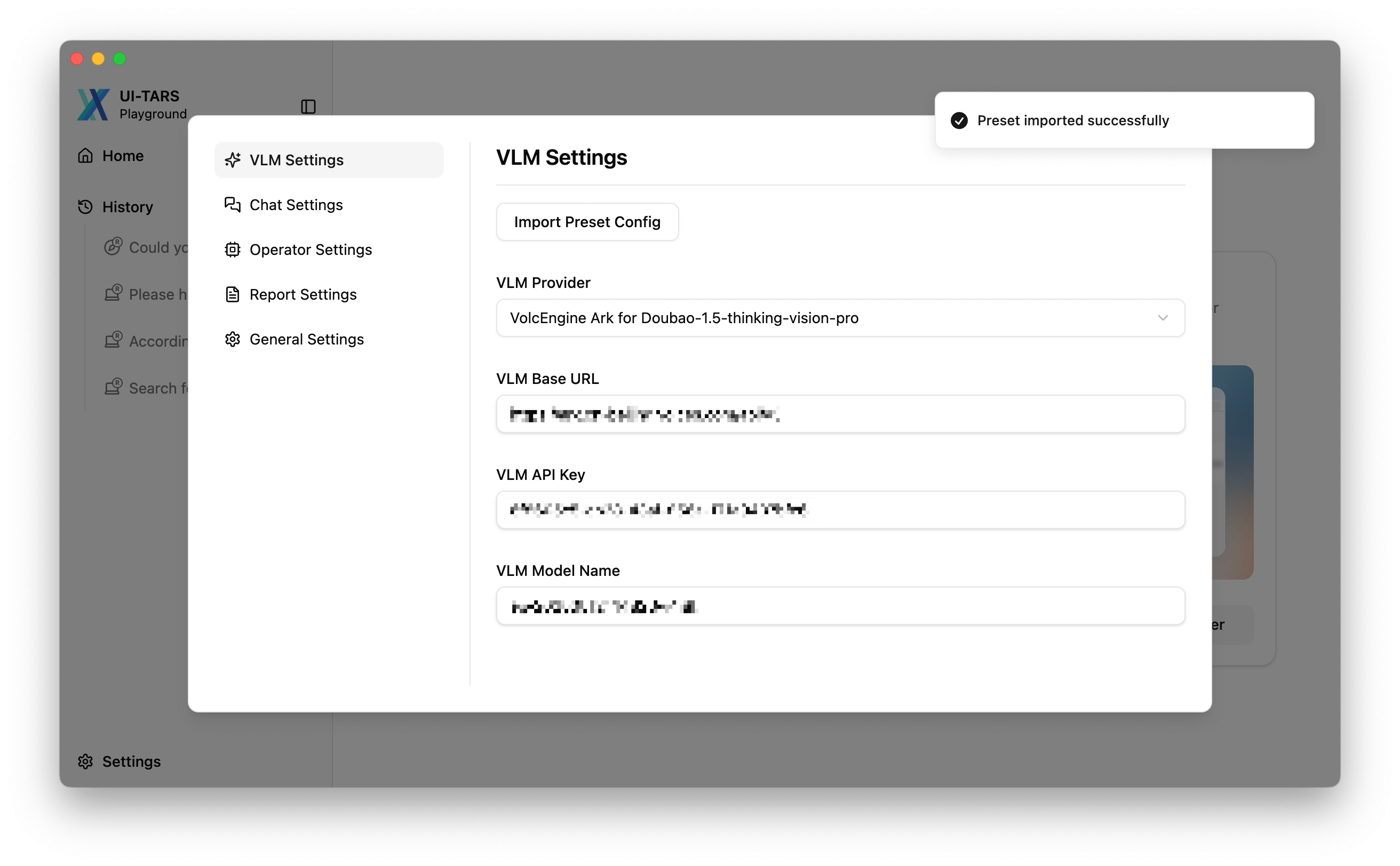The width and height of the screenshot is (1400, 866).
Task: Click the success checkmark in the toast
Action: click(959, 121)
